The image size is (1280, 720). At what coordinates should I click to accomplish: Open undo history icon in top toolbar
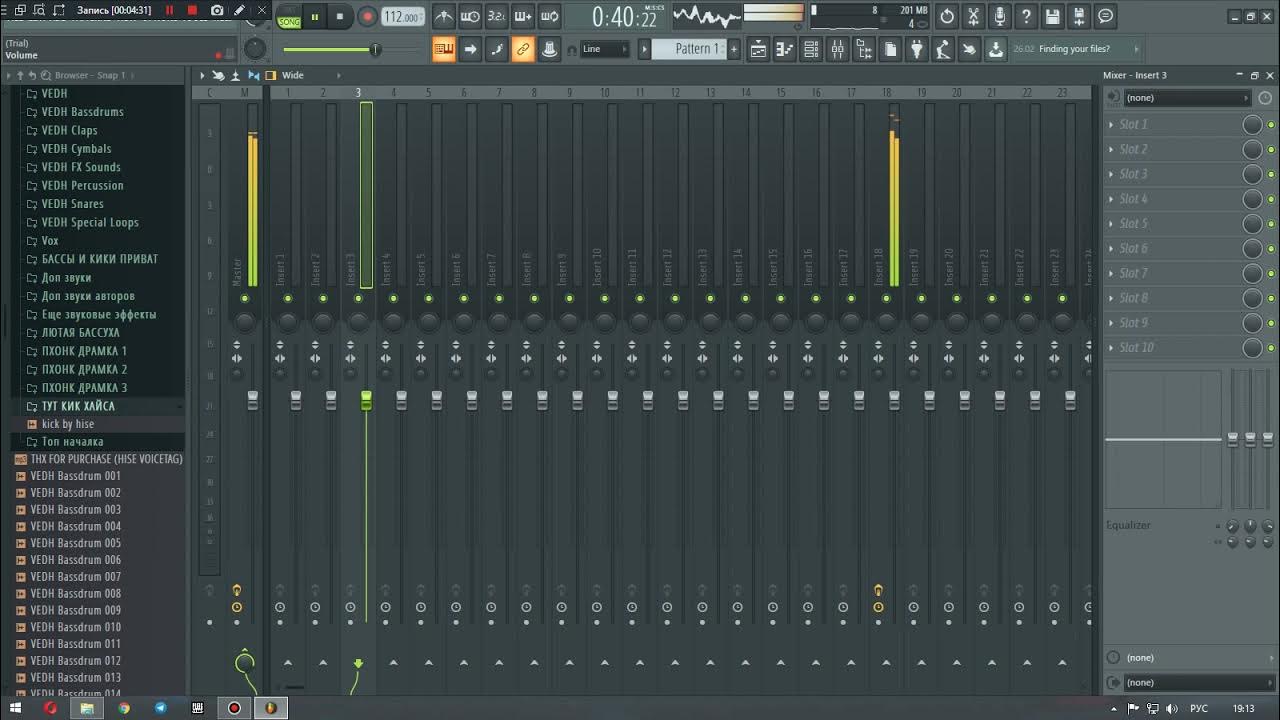point(947,16)
